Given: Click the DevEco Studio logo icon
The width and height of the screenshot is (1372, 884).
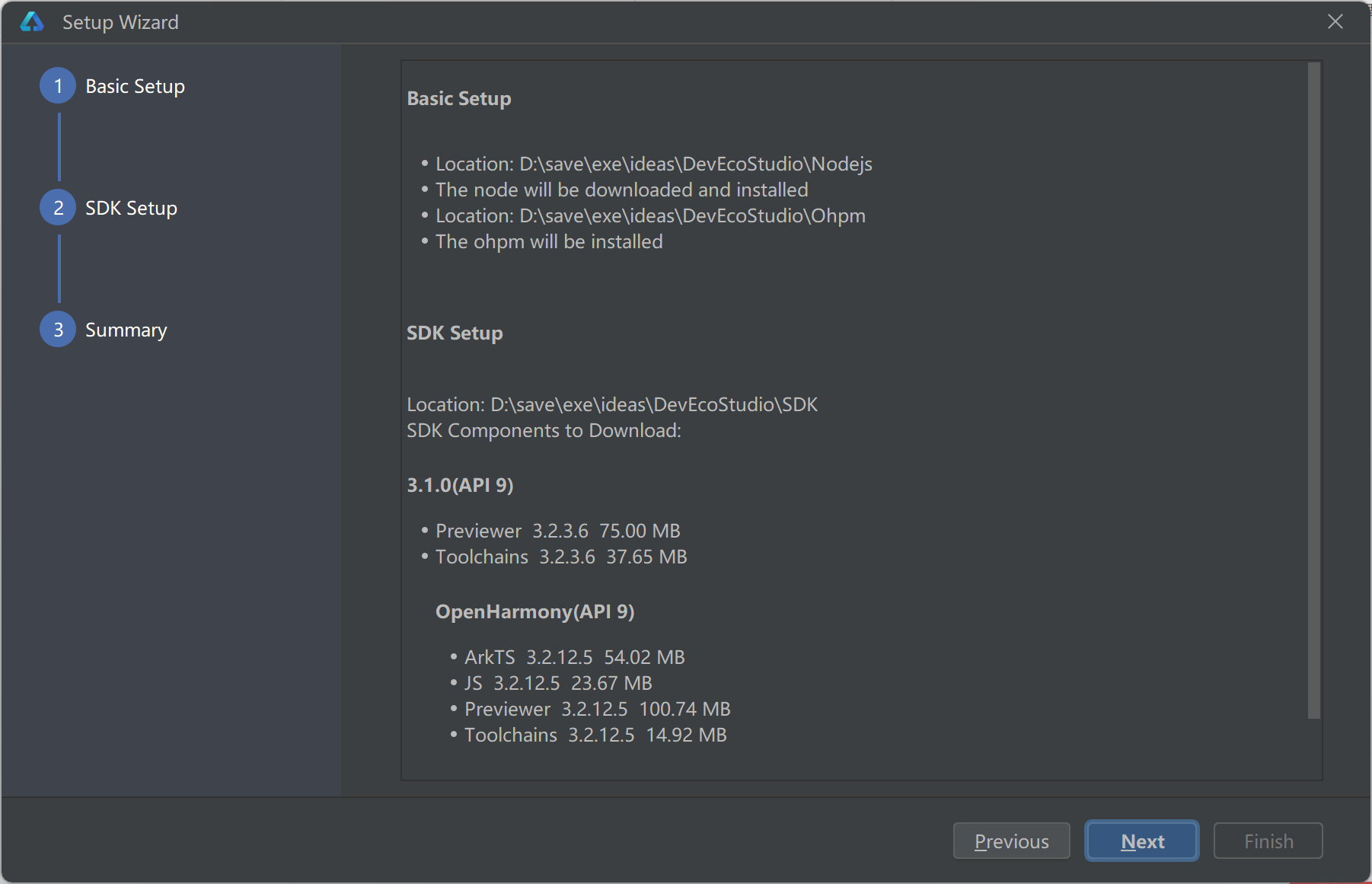Looking at the screenshot, I should tap(32, 22).
